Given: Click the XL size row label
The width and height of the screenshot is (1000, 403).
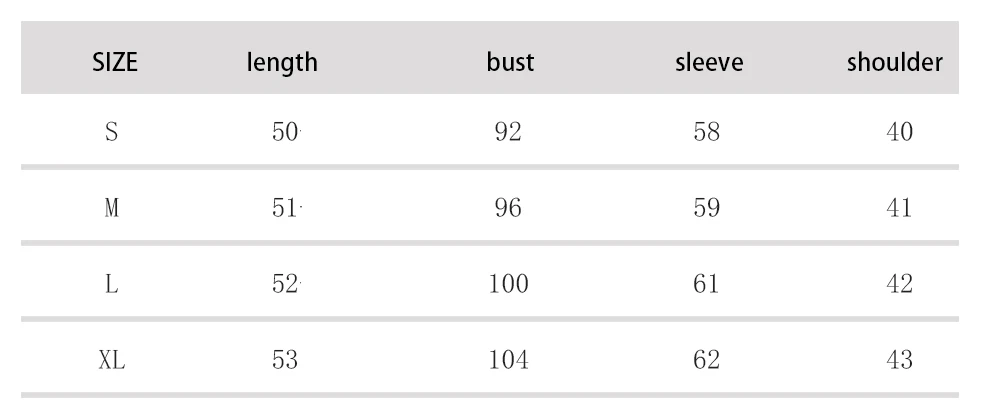Looking at the screenshot, I should [112, 360].
